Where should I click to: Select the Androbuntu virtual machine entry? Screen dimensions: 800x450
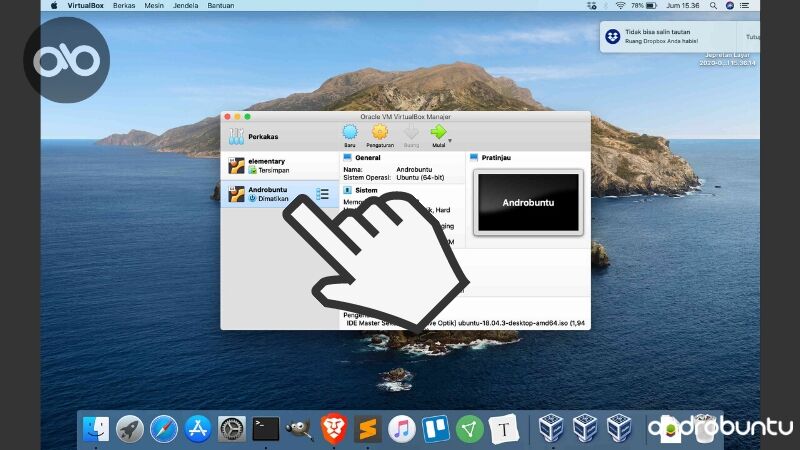[280, 194]
